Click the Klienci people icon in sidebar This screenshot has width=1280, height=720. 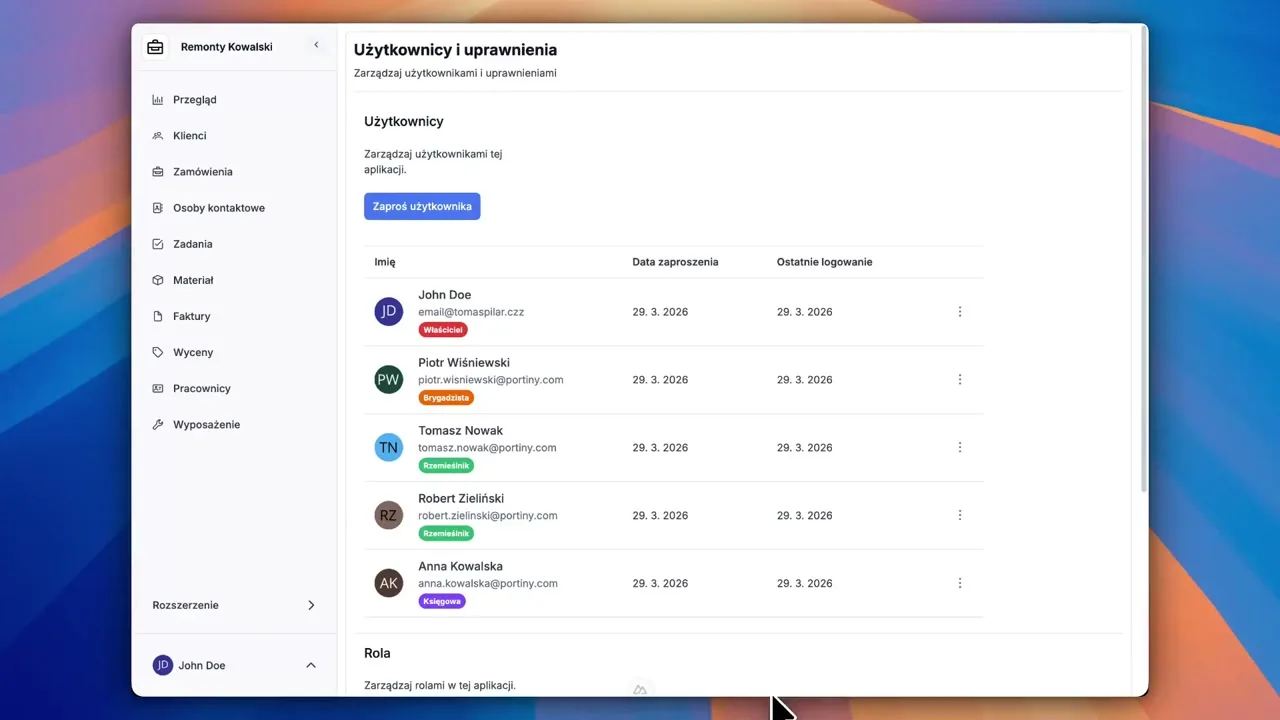click(157, 136)
